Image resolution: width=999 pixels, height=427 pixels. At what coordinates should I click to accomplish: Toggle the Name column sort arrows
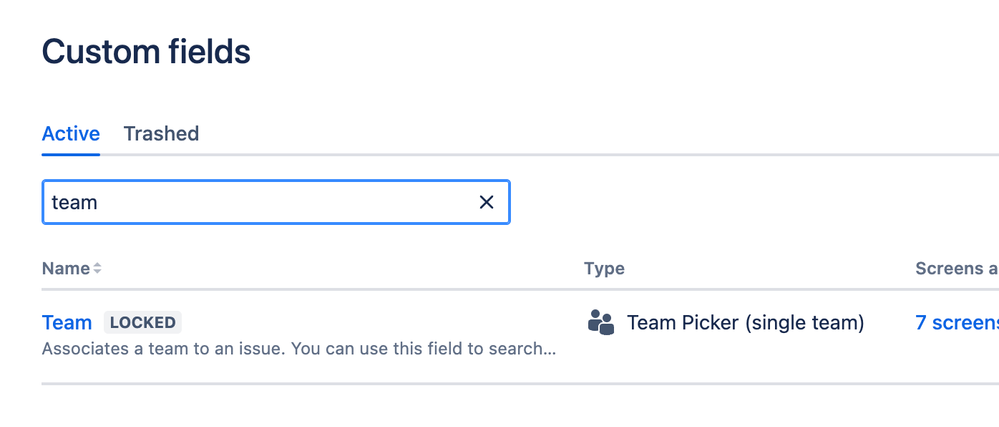tap(97, 269)
